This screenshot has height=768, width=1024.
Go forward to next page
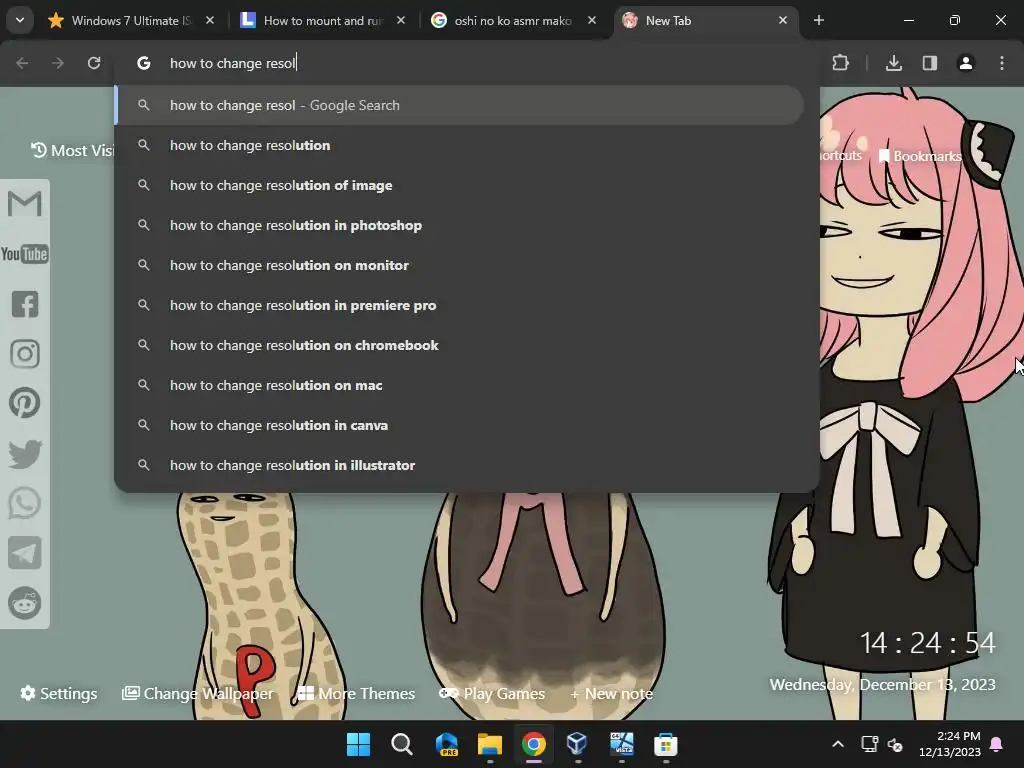(x=58, y=63)
